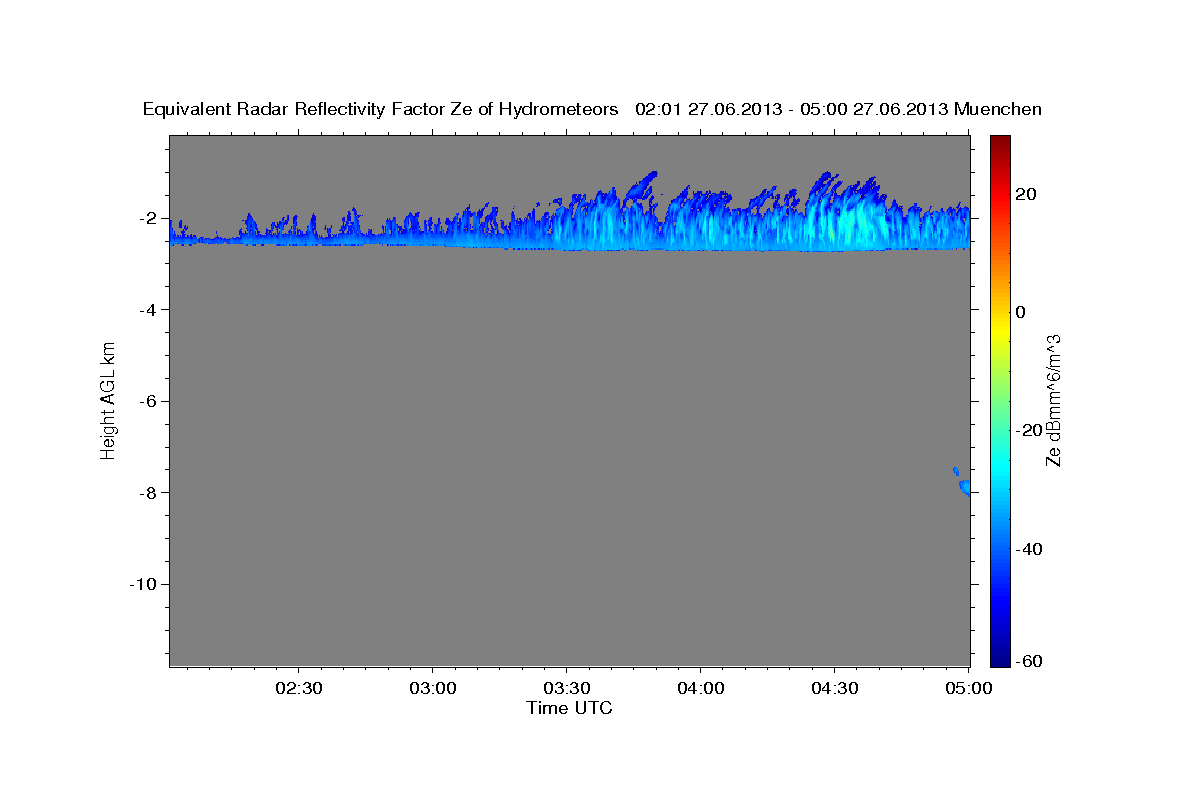Image resolution: width=1200 pixels, height=800 pixels.
Task: Click the 03:30 time tick label
Action: pos(566,688)
